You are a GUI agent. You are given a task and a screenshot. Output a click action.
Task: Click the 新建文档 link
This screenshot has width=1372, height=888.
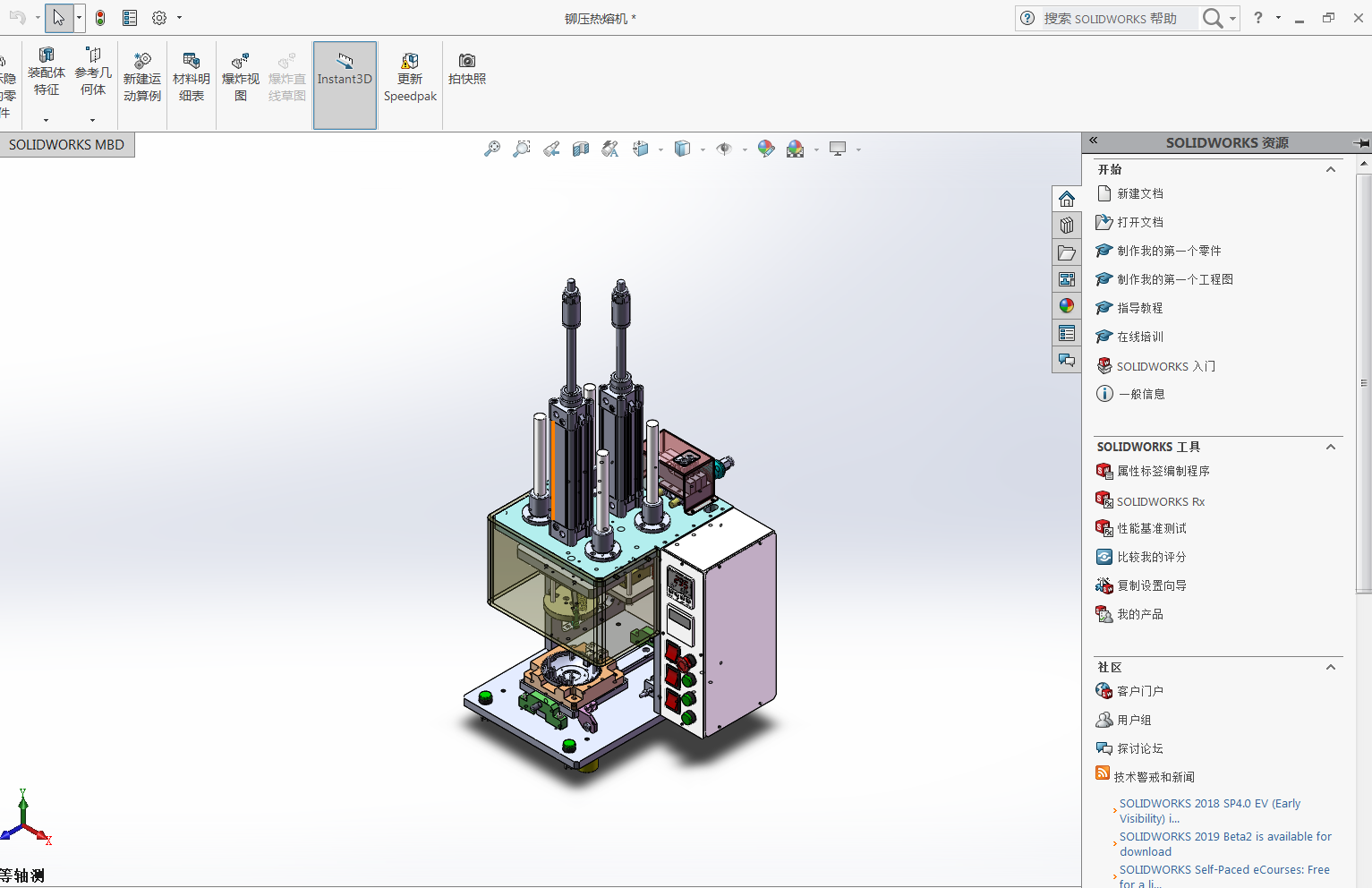(x=1139, y=193)
